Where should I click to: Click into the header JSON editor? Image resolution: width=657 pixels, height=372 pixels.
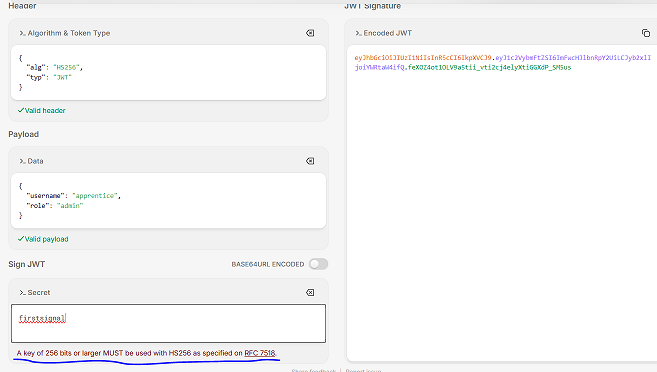coord(168,72)
